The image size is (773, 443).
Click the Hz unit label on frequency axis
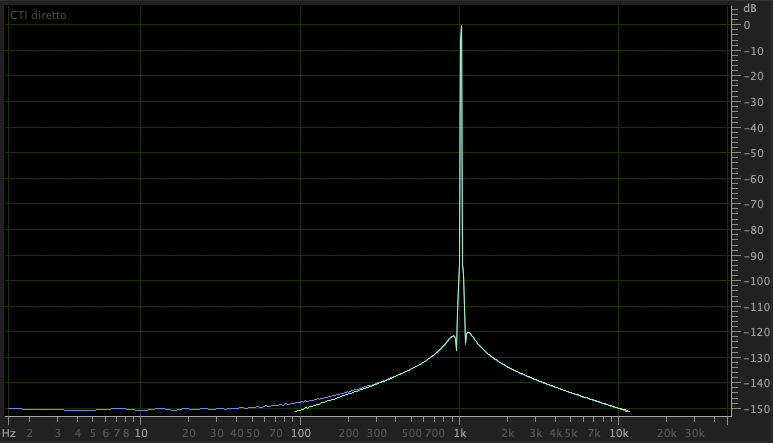tap(9, 433)
